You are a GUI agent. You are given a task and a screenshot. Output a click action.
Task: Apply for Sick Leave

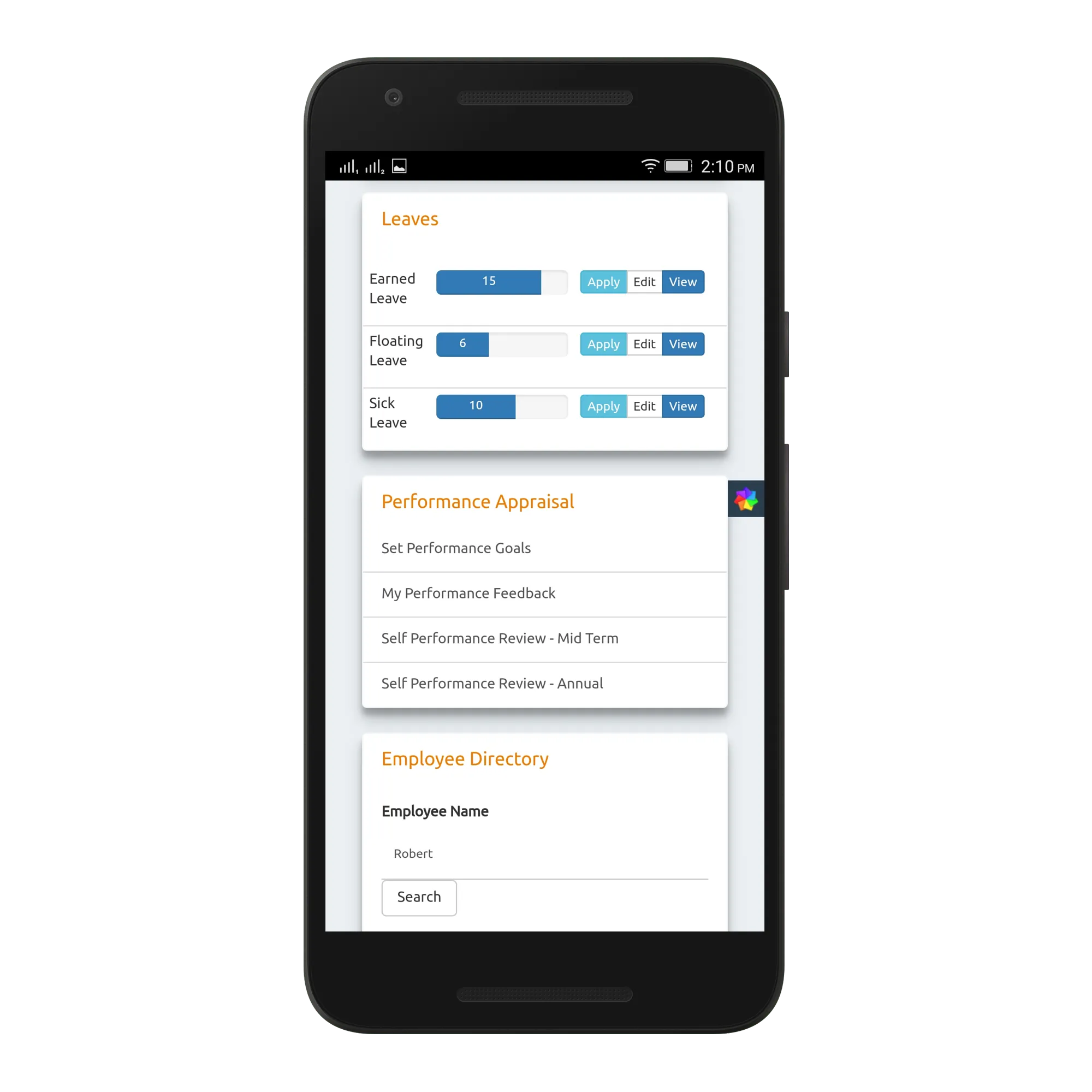pyautogui.click(x=602, y=406)
